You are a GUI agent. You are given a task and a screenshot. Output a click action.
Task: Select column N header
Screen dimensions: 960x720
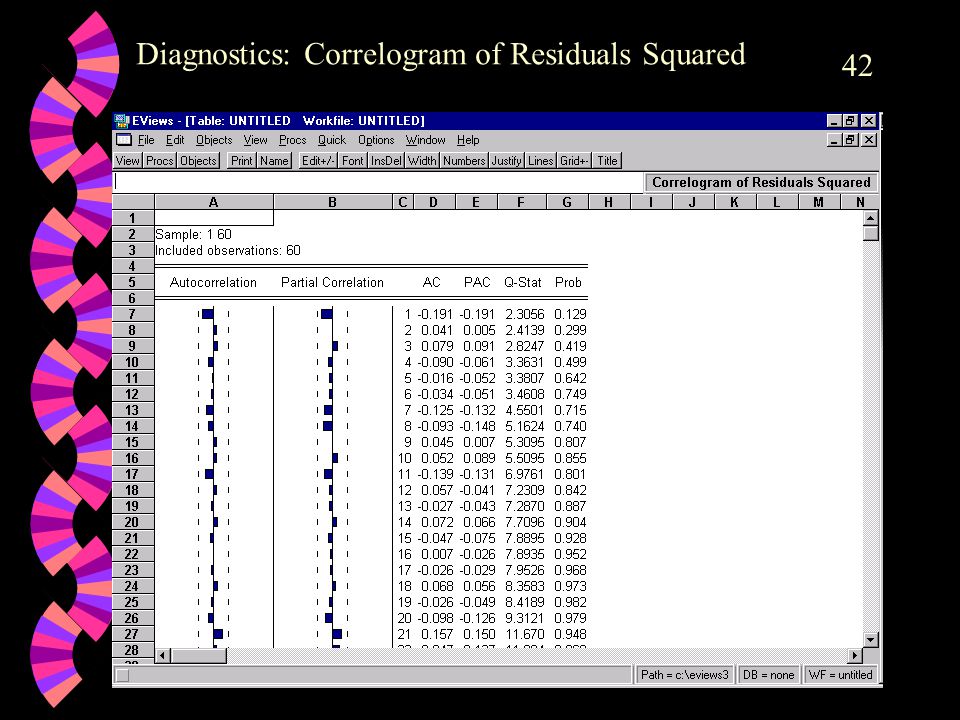tap(860, 202)
